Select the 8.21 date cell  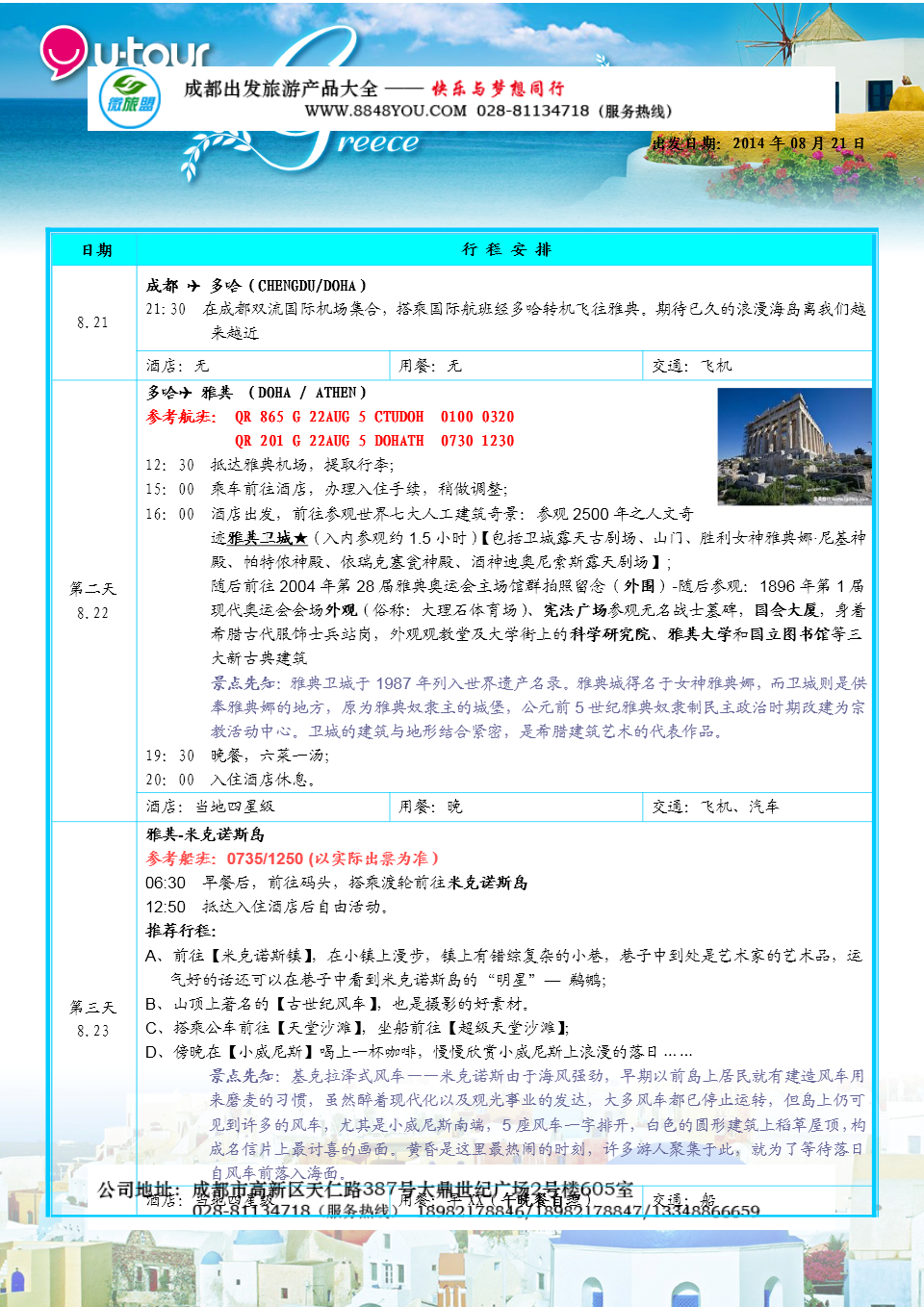point(94,322)
